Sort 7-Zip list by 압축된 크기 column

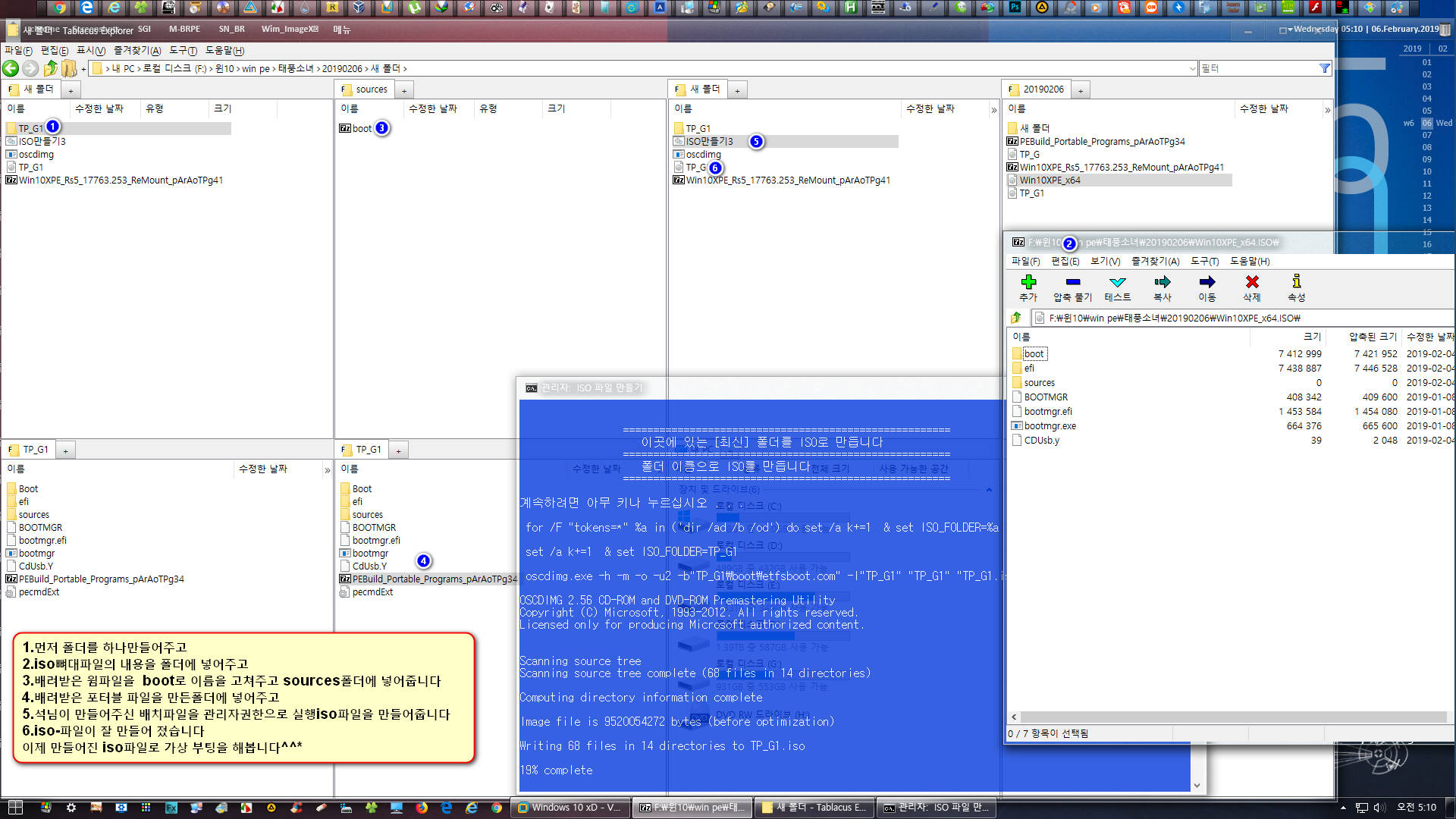tap(1372, 337)
